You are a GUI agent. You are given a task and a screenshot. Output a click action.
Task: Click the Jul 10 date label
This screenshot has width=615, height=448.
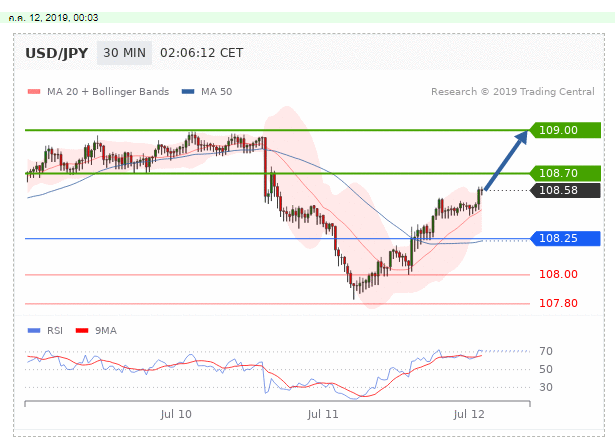click(176, 414)
